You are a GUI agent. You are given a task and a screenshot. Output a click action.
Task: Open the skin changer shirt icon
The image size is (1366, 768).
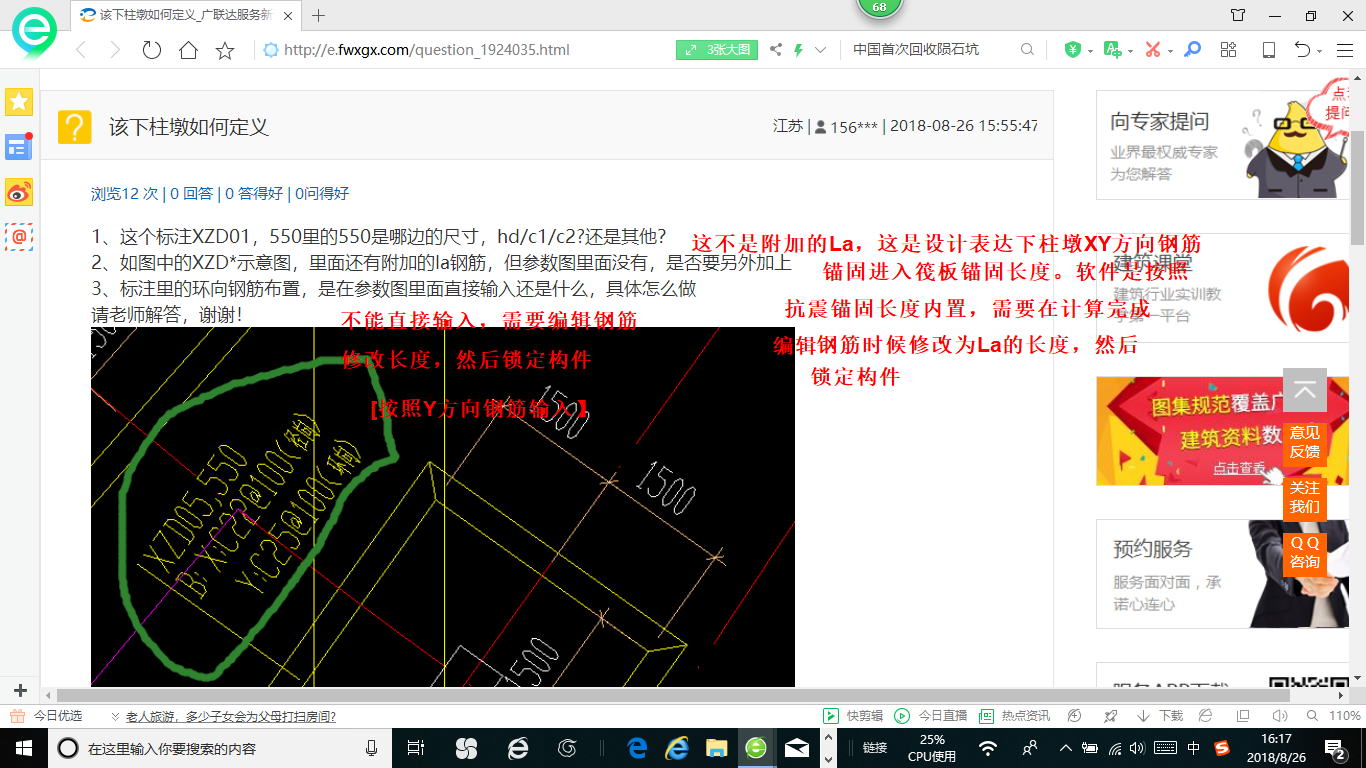pyautogui.click(x=1238, y=15)
